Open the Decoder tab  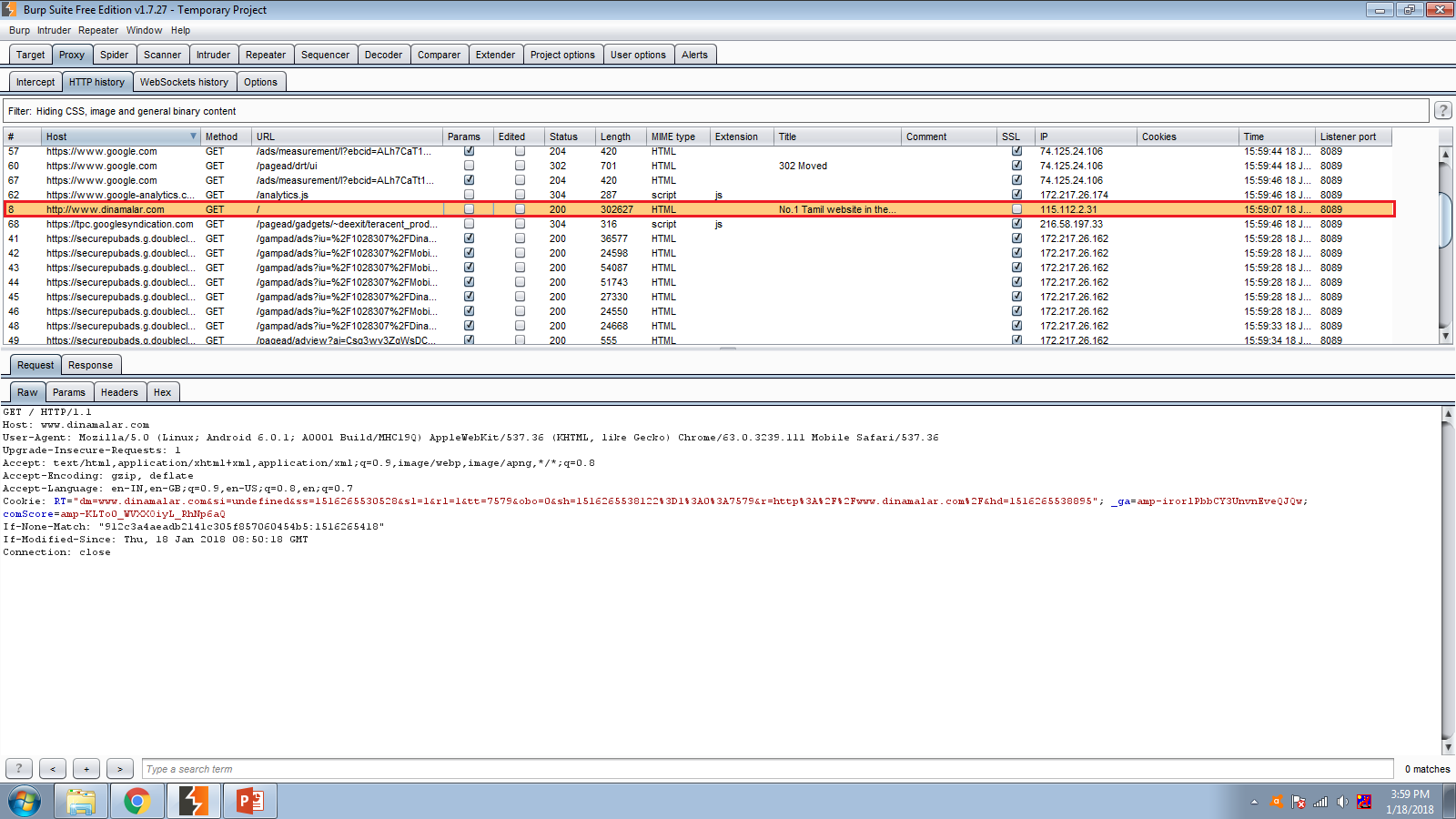click(x=383, y=55)
